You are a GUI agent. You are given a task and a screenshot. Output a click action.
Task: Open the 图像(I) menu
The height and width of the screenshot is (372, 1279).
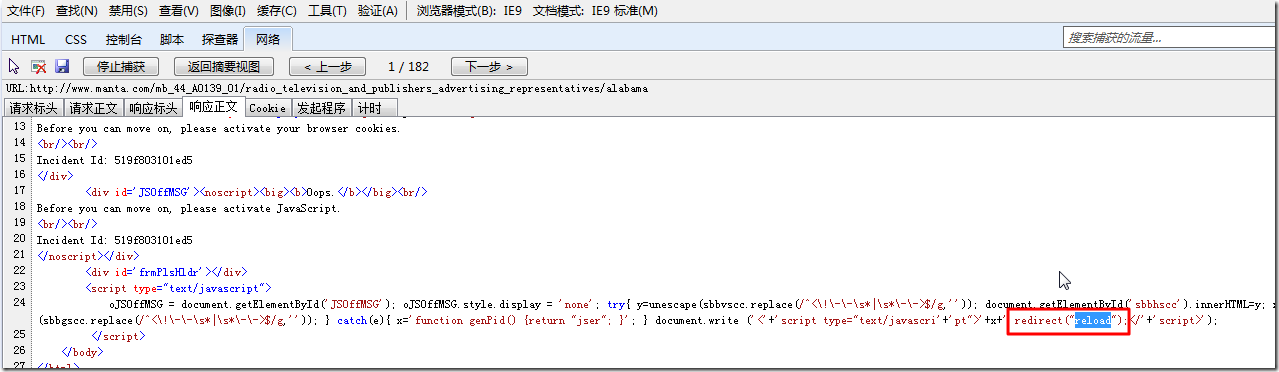(228, 11)
